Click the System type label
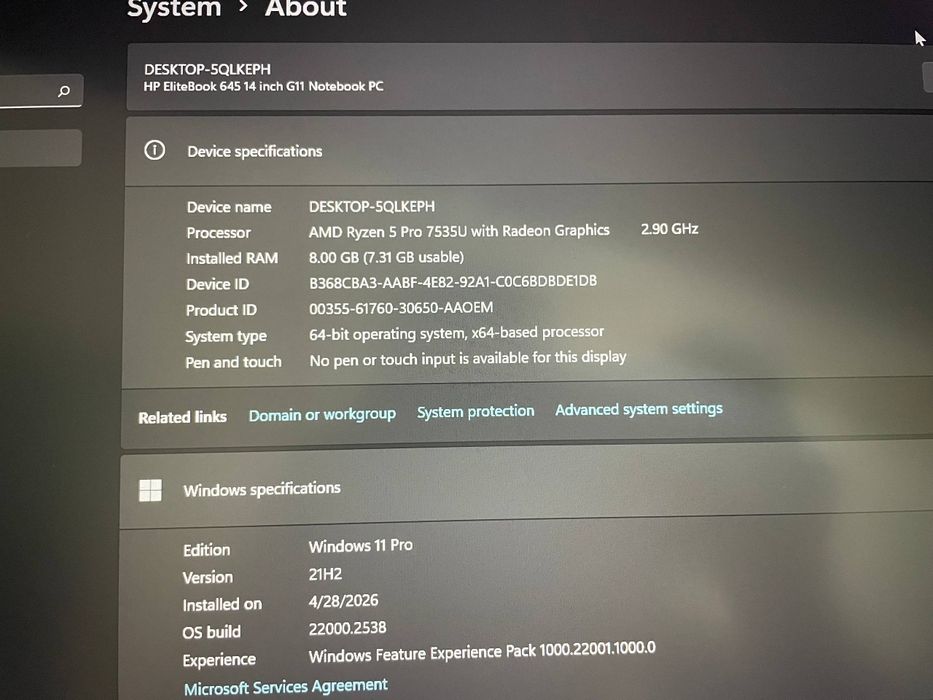The image size is (933, 700). pyautogui.click(x=226, y=336)
